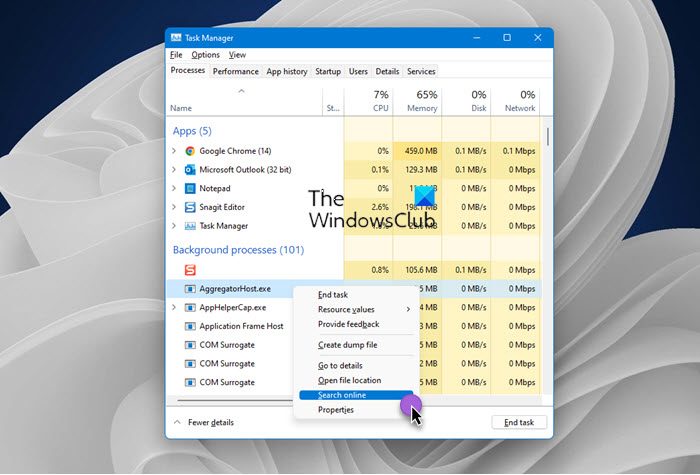Screen dimensions: 700x475
Task: Select the AggregatorHost.exe process name
Action: tap(235, 289)
